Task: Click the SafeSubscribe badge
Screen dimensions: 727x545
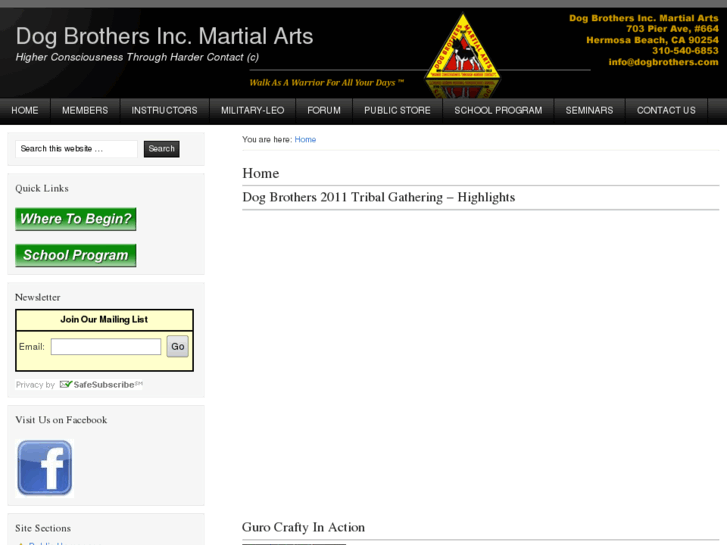Action: click(x=102, y=385)
